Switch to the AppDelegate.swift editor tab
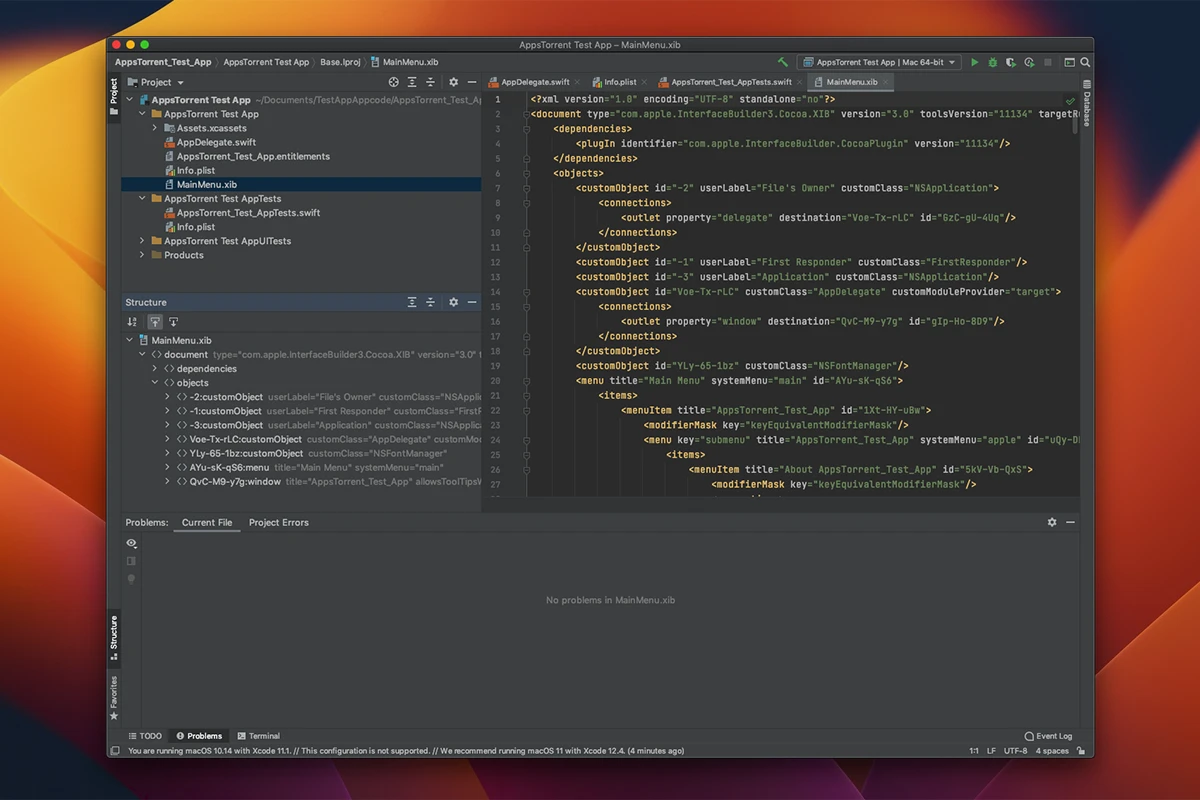The image size is (1200, 800). click(x=535, y=82)
